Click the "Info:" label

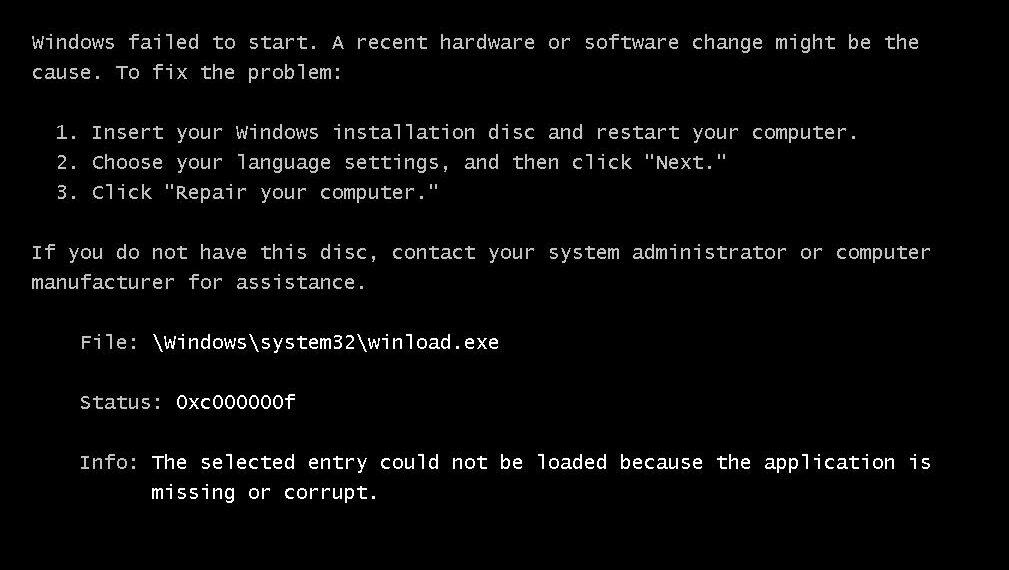tap(109, 463)
